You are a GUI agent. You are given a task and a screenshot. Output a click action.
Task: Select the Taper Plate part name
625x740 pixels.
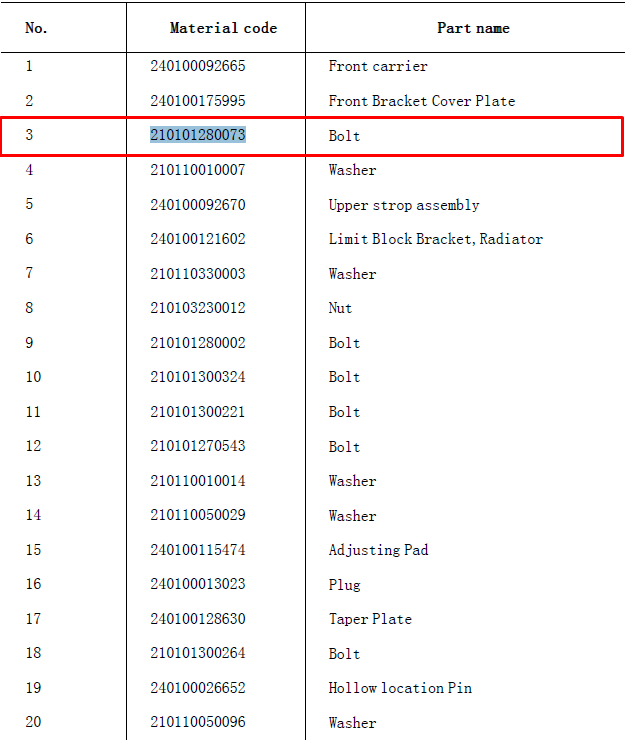pos(370,619)
